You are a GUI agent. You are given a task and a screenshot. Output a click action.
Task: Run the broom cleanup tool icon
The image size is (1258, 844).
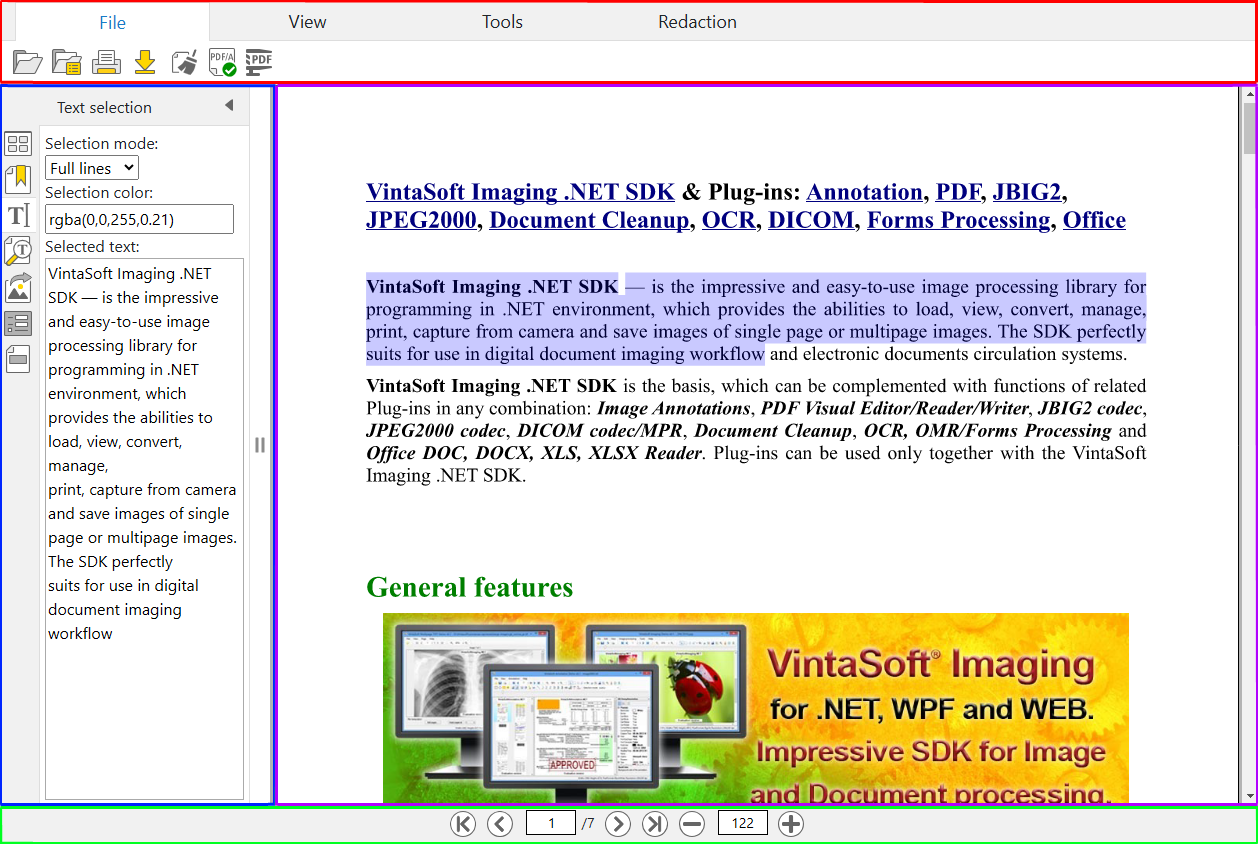[x=184, y=62]
